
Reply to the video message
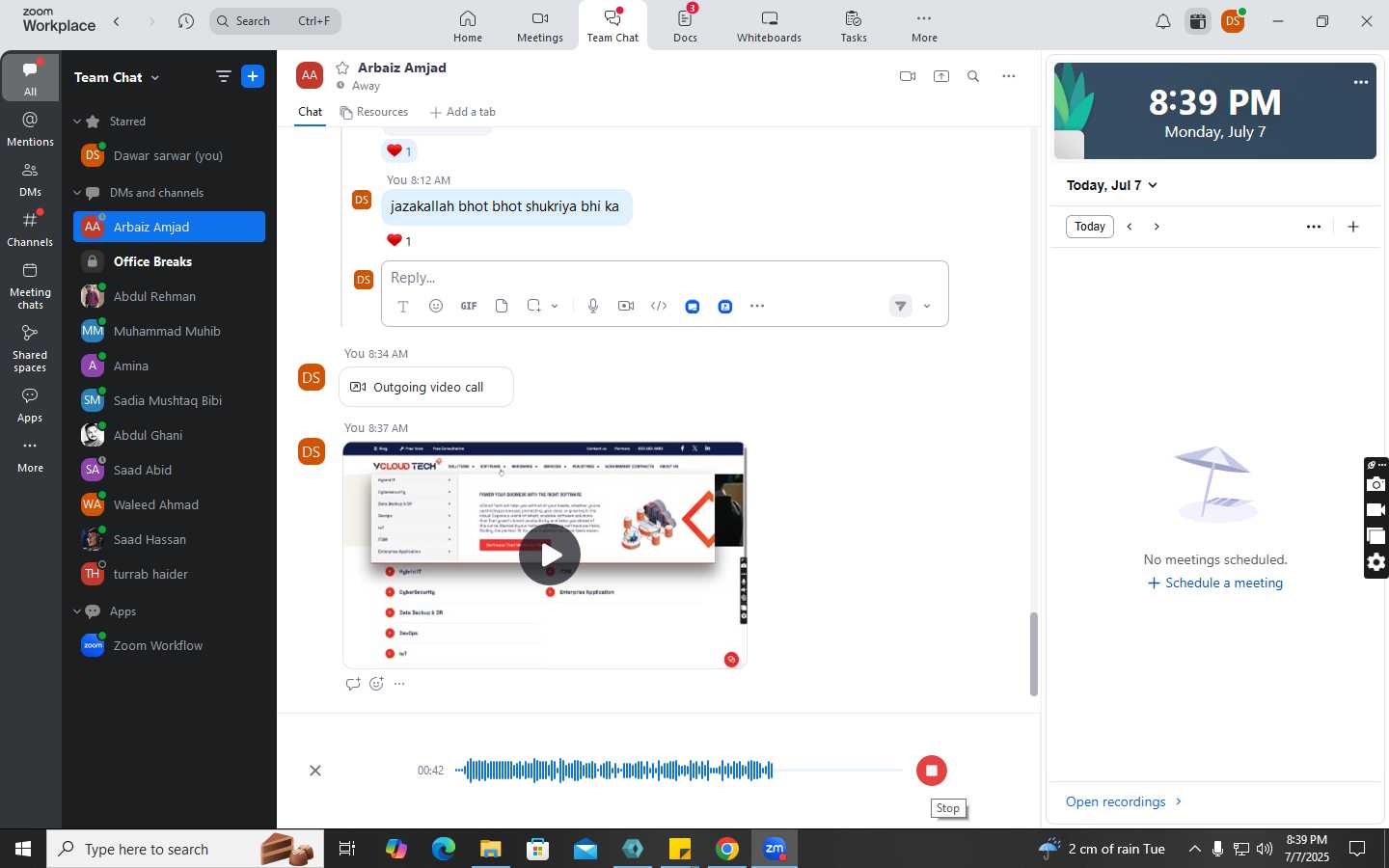(353, 684)
